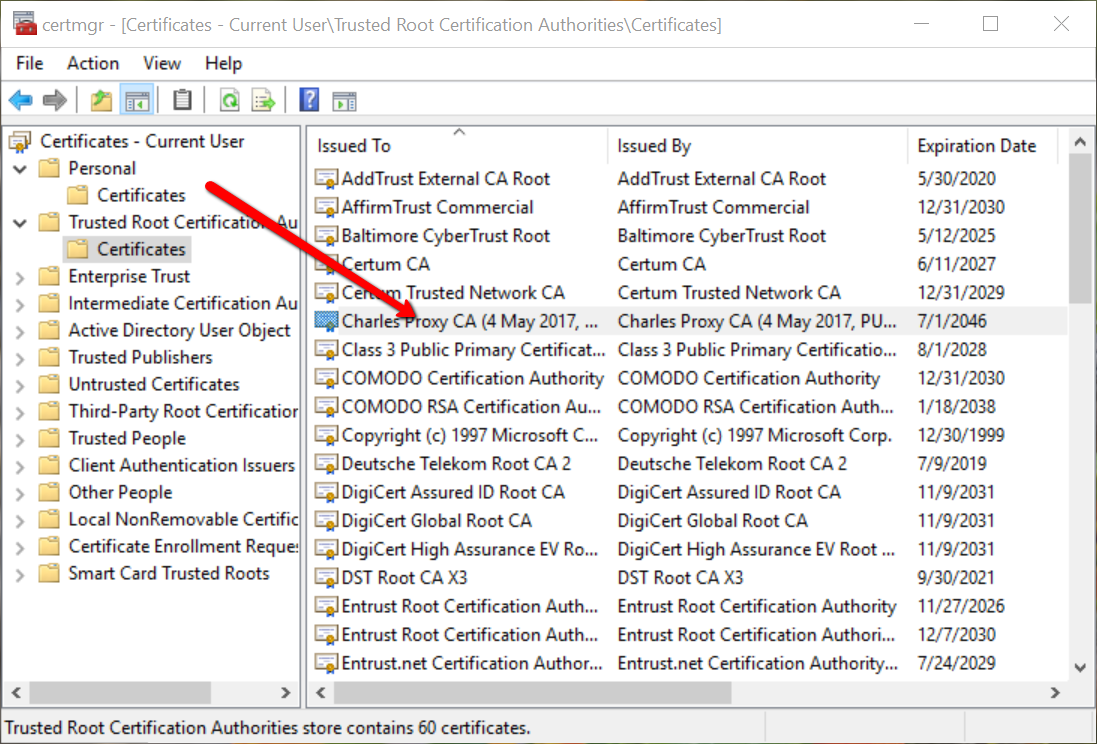Click the Enterprise Trust folder icon
This screenshot has height=744, width=1097.
coord(49,276)
